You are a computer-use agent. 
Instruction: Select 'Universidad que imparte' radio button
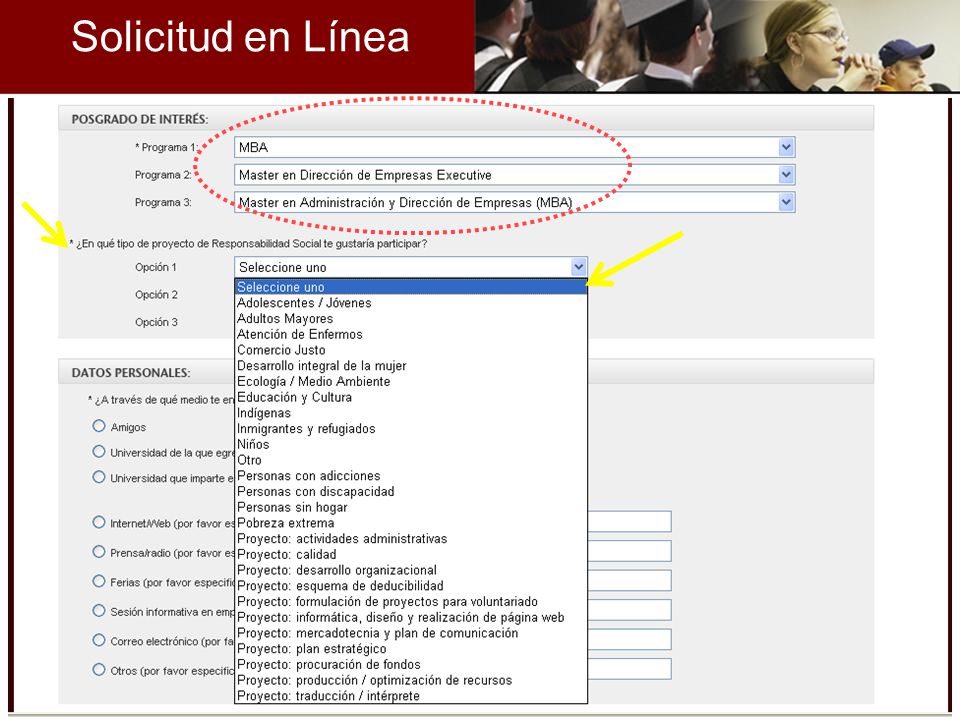coord(99,476)
